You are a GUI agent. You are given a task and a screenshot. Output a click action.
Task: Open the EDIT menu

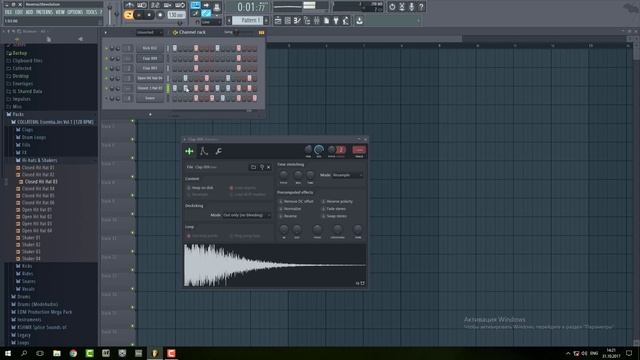click(19, 13)
